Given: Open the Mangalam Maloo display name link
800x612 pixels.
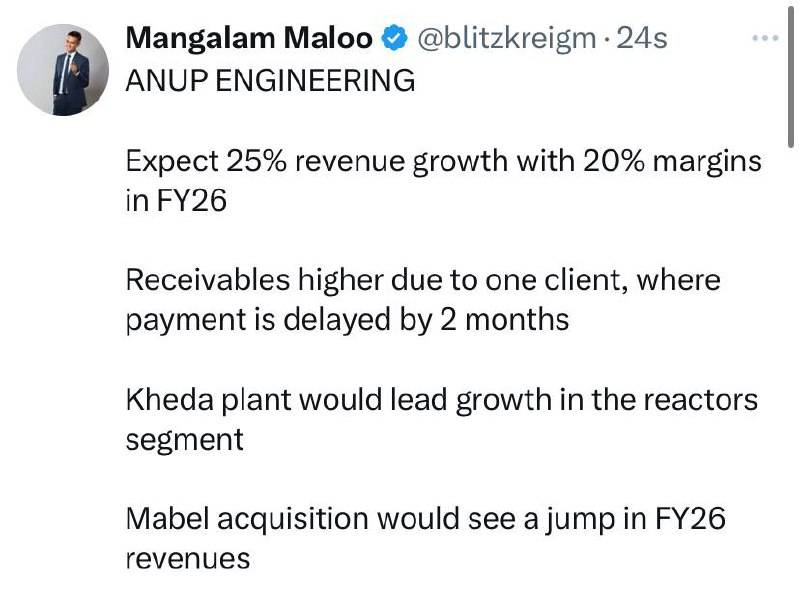Looking at the screenshot, I should point(248,38).
